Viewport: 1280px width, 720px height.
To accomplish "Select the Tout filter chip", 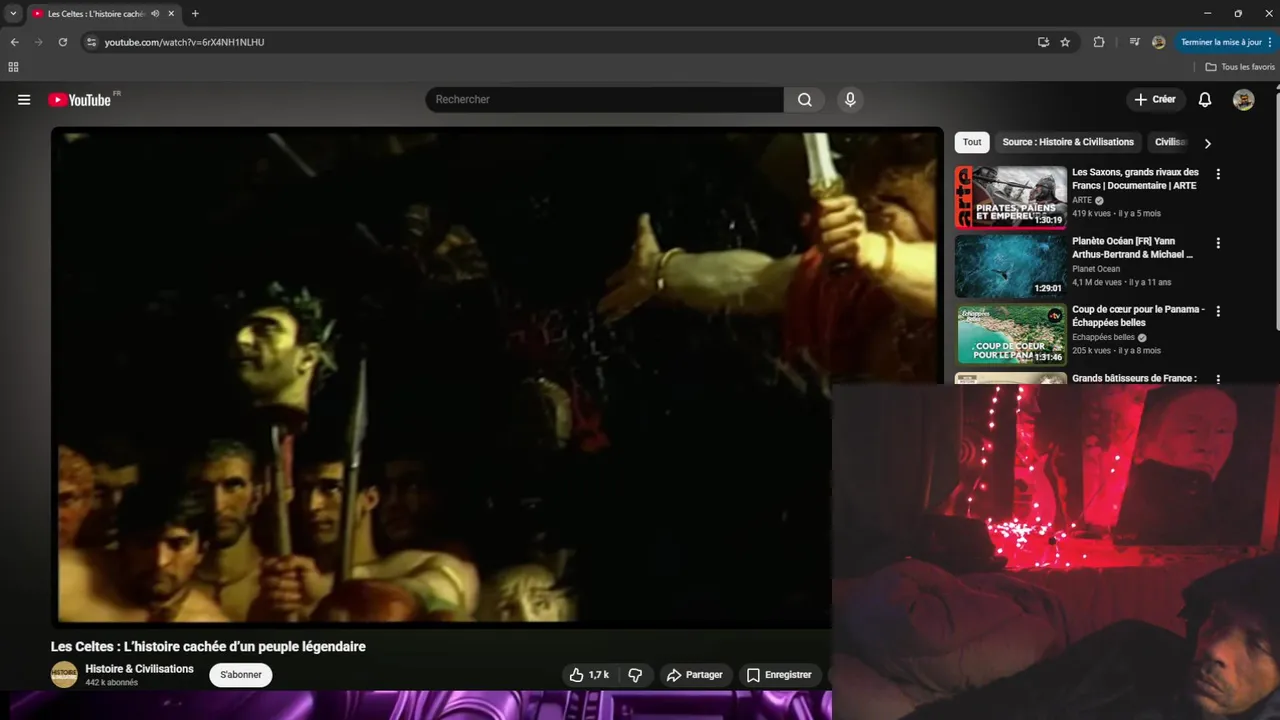I will [x=972, y=142].
